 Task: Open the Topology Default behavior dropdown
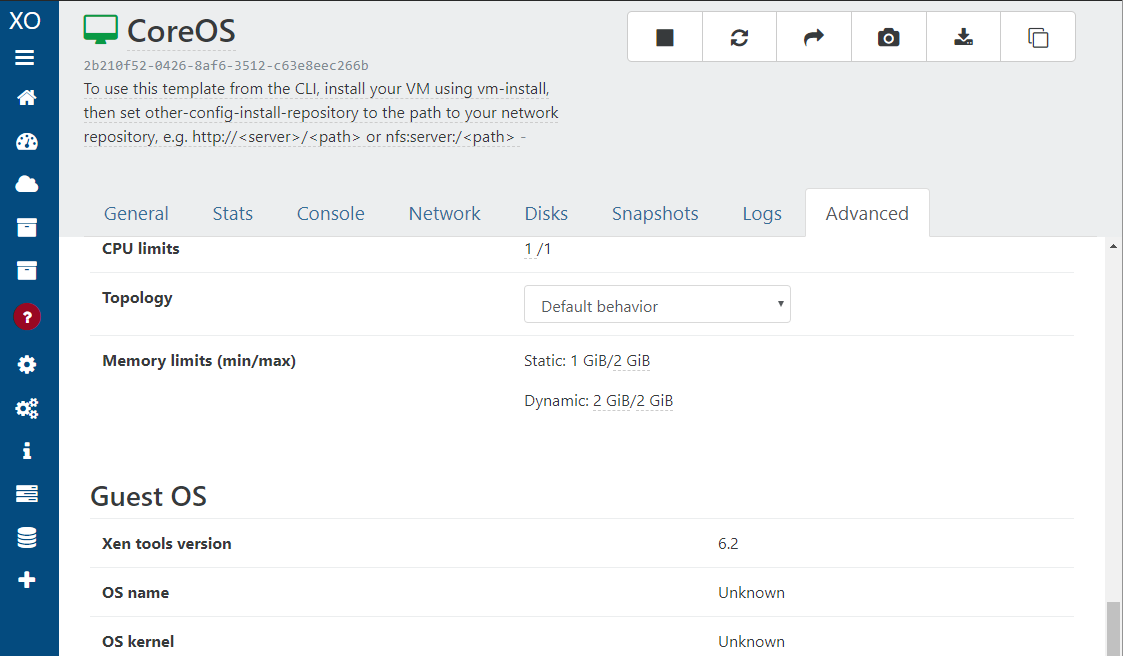[657, 304]
